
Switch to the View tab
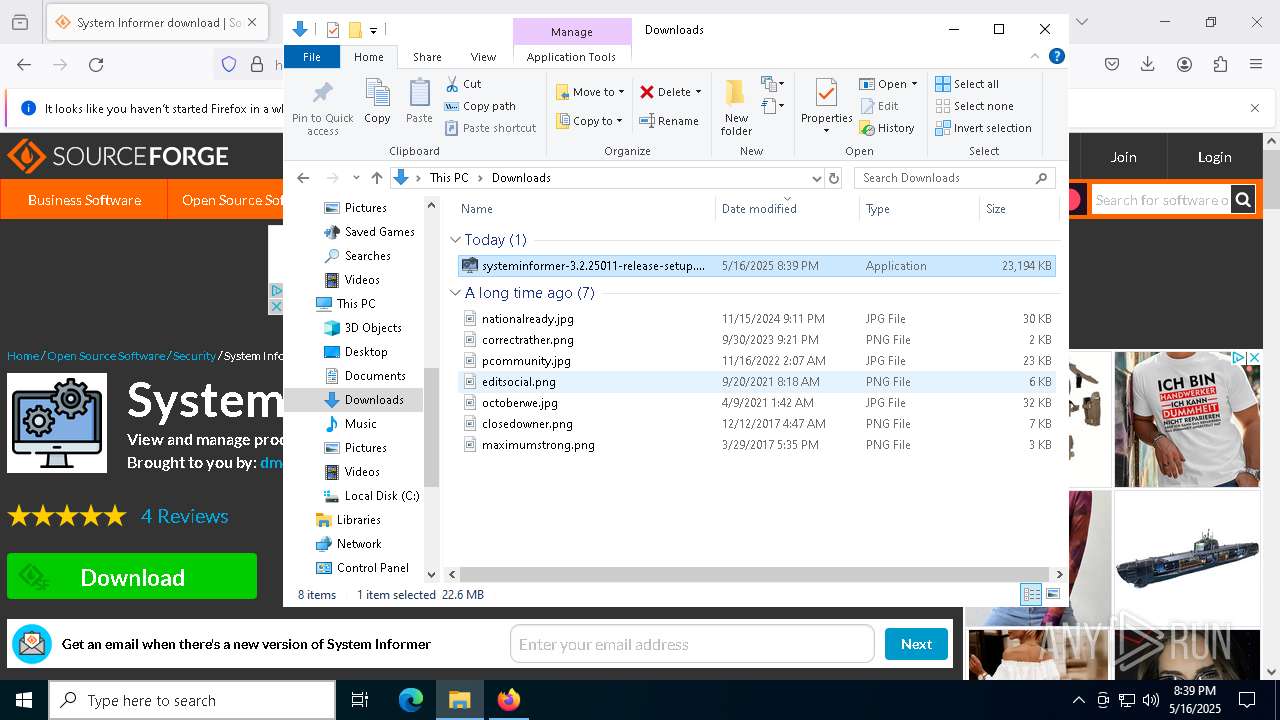coord(483,57)
